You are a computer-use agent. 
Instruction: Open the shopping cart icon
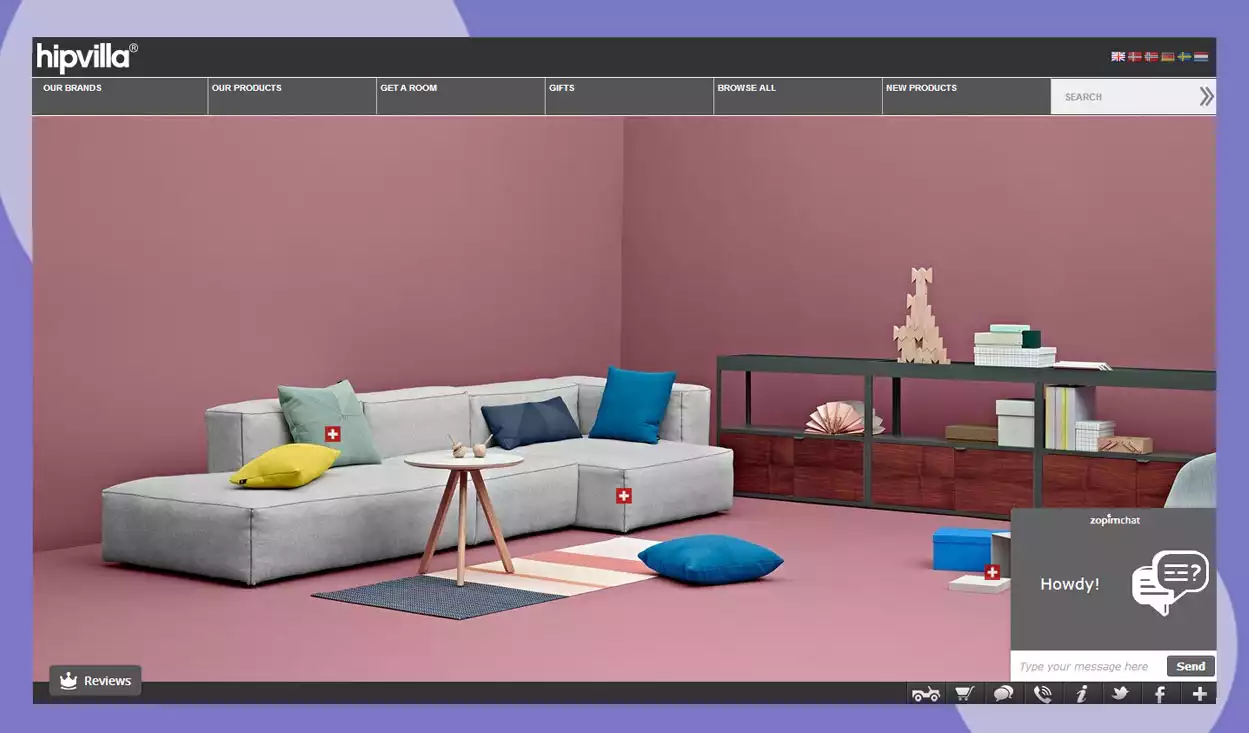(964, 693)
